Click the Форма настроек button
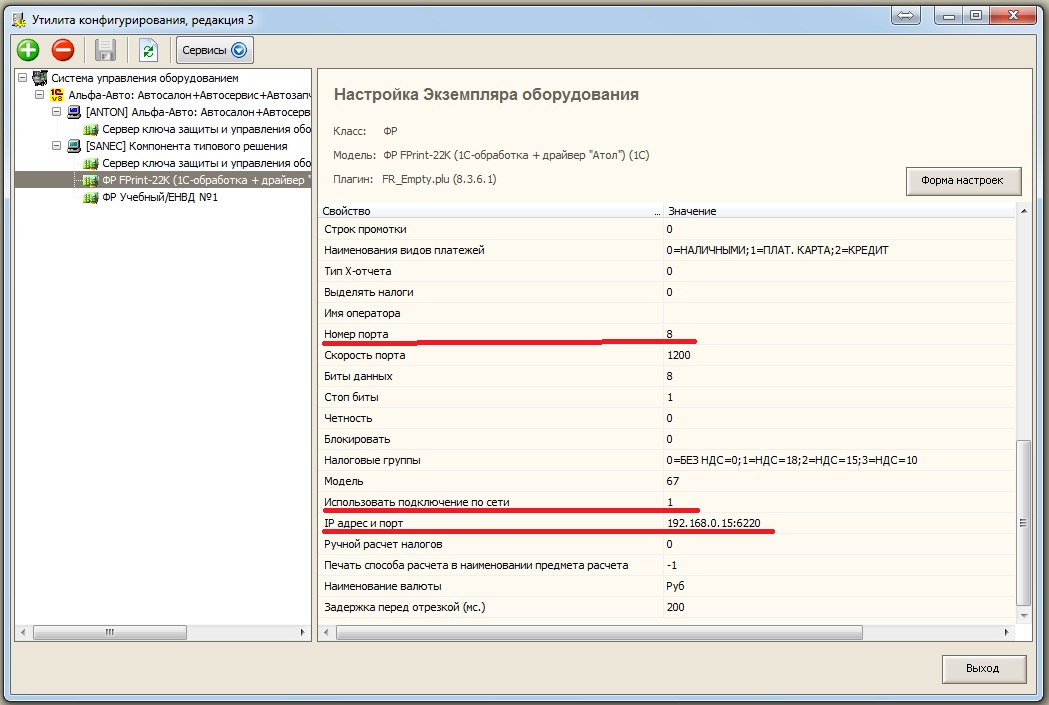The image size is (1049, 705). pos(963,181)
